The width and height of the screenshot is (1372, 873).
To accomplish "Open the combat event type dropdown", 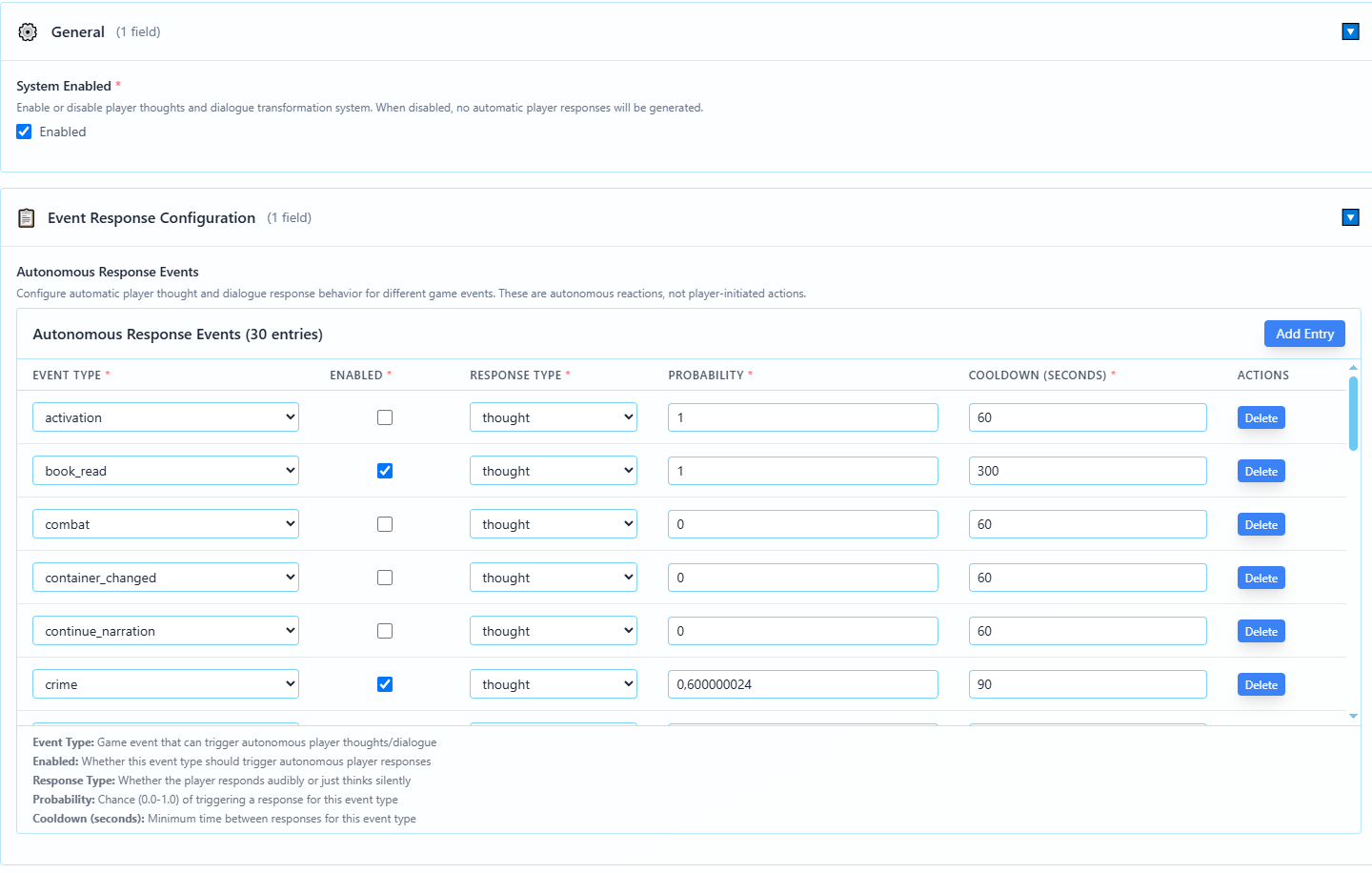I will click(166, 524).
